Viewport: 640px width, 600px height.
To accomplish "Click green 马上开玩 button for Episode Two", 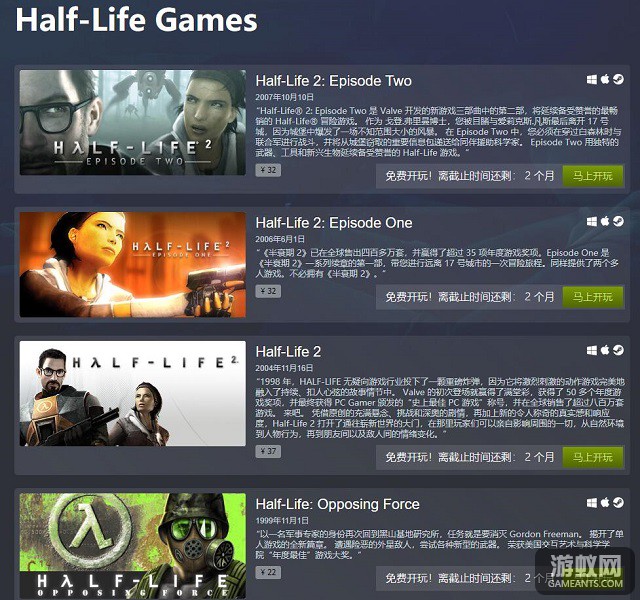I will 593,176.
